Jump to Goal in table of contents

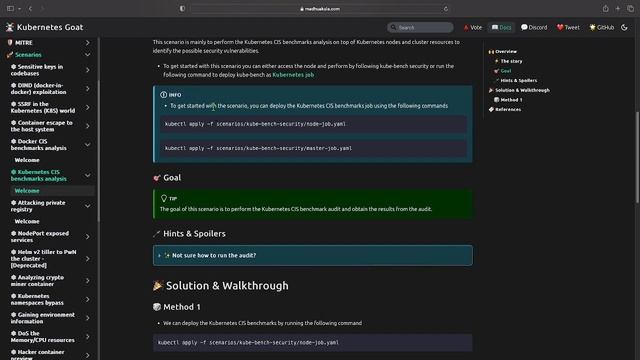506,71
